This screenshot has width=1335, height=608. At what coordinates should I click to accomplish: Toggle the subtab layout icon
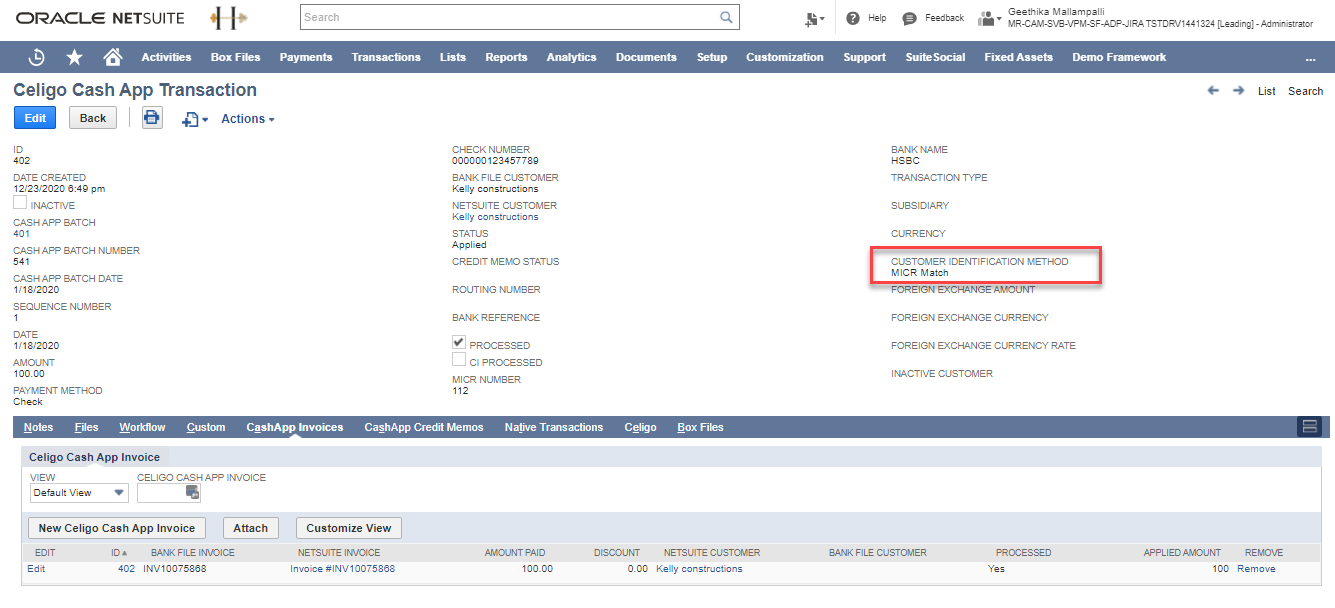pos(1309,427)
